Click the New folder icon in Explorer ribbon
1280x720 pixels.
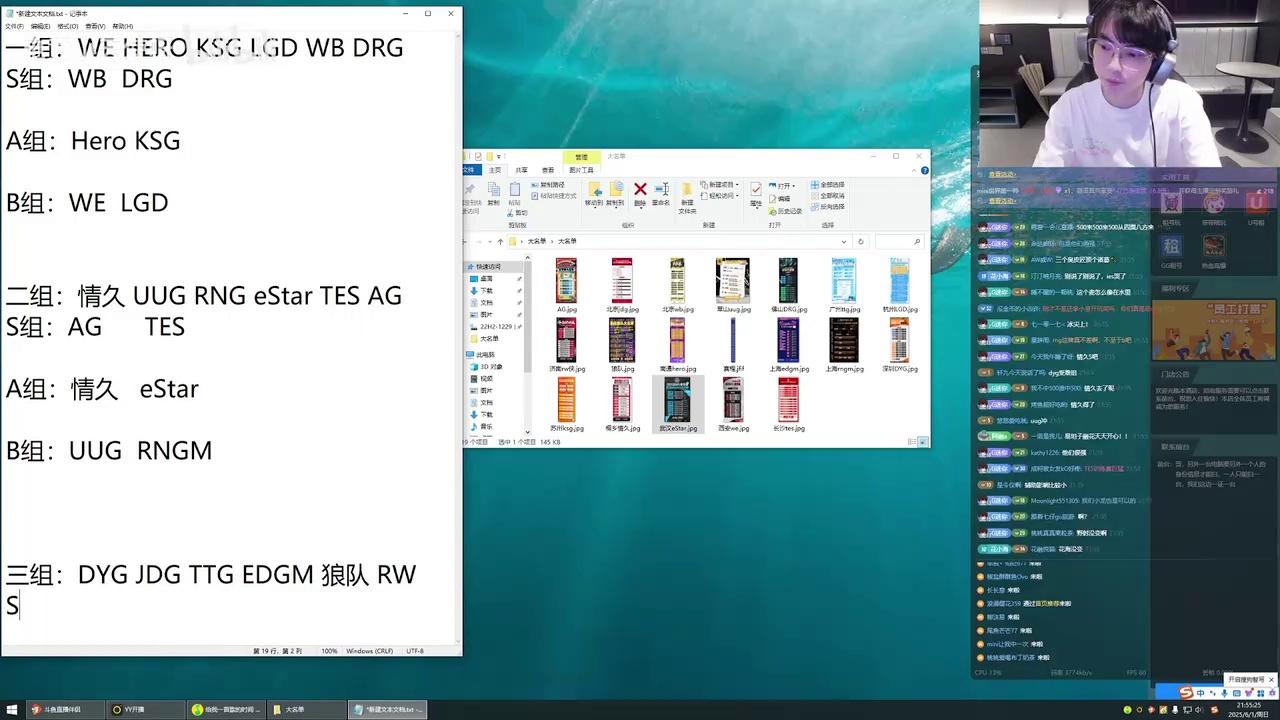pyautogui.click(x=687, y=190)
